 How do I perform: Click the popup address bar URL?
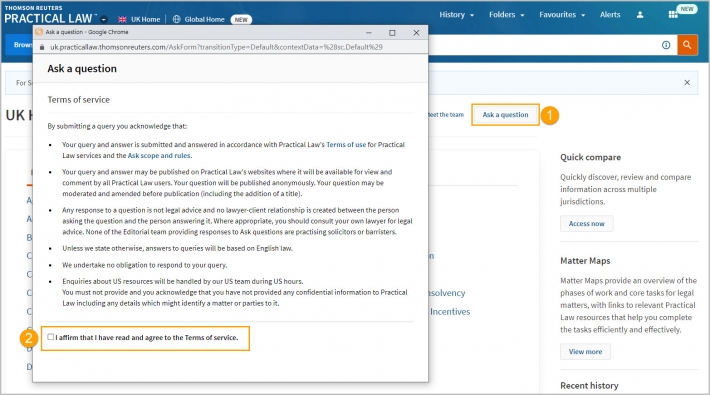[216, 47]
